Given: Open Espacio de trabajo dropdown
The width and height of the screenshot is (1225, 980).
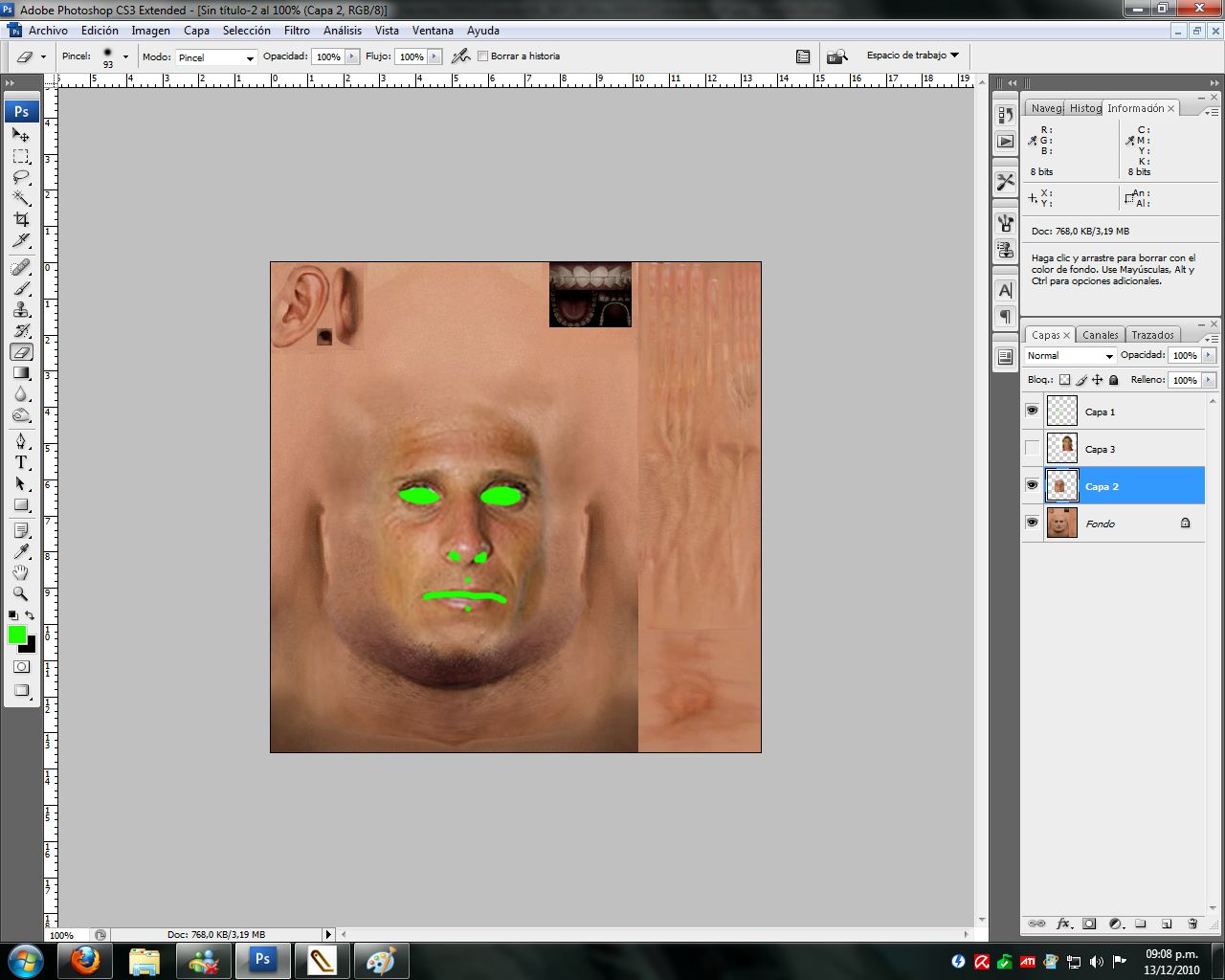Looking at the screenshot, I should (912, 56).
